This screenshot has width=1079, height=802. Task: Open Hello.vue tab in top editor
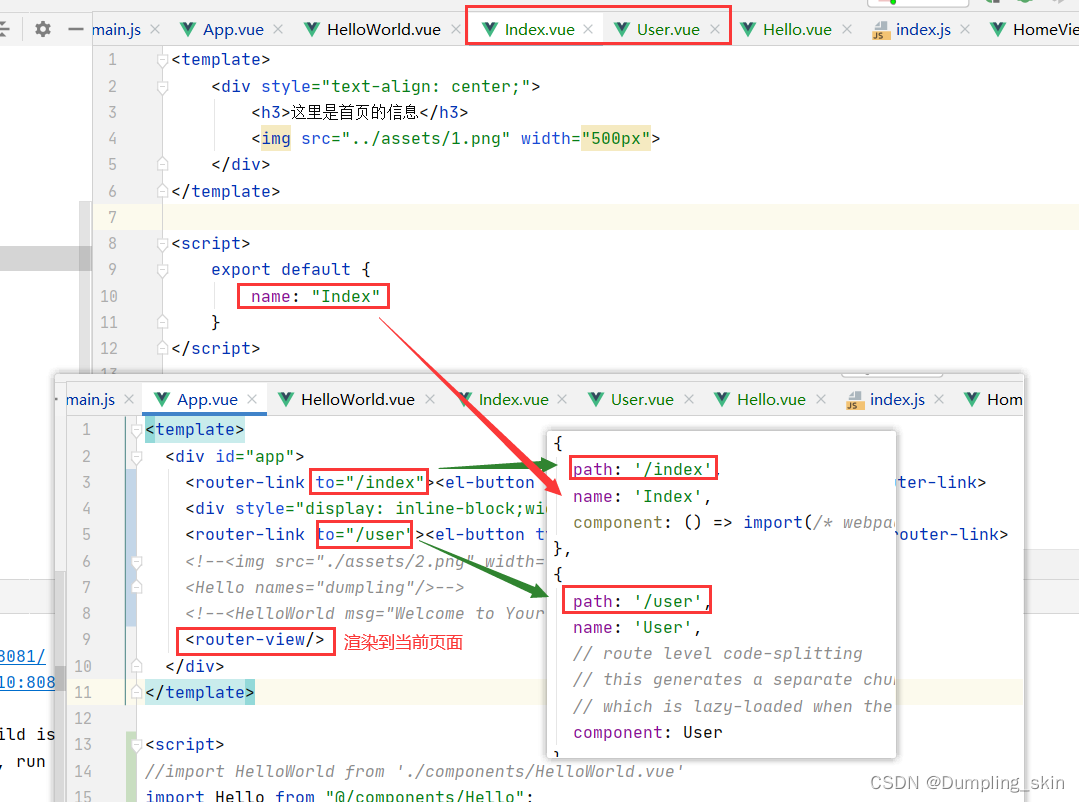(797, 30)
